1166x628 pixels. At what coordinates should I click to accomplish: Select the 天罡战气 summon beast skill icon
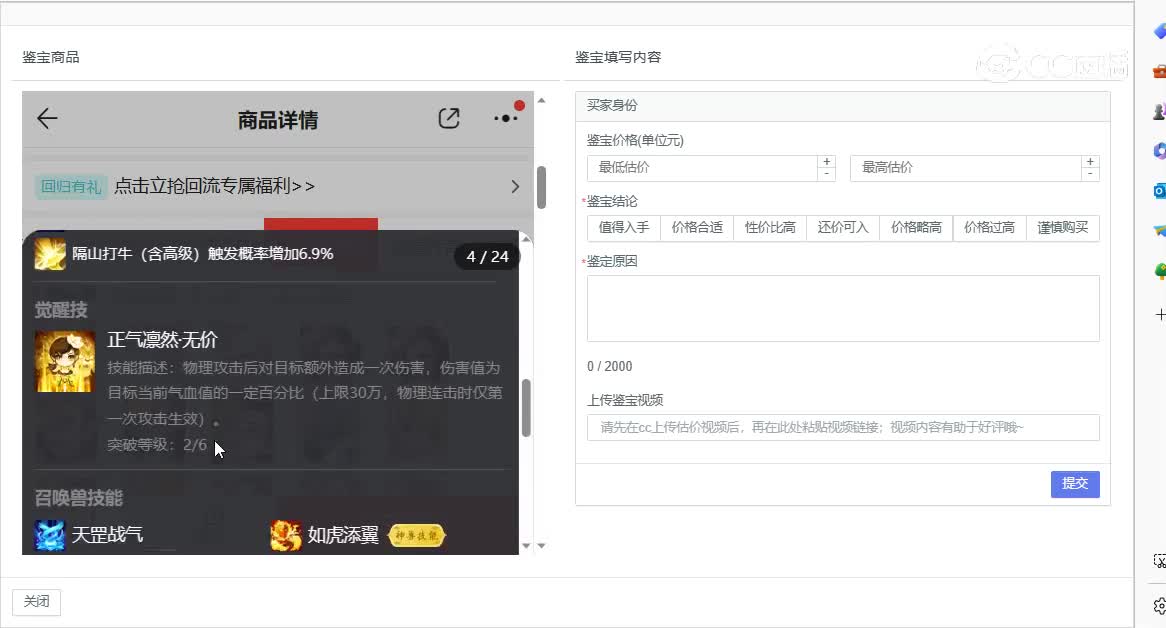click(49, 536)
